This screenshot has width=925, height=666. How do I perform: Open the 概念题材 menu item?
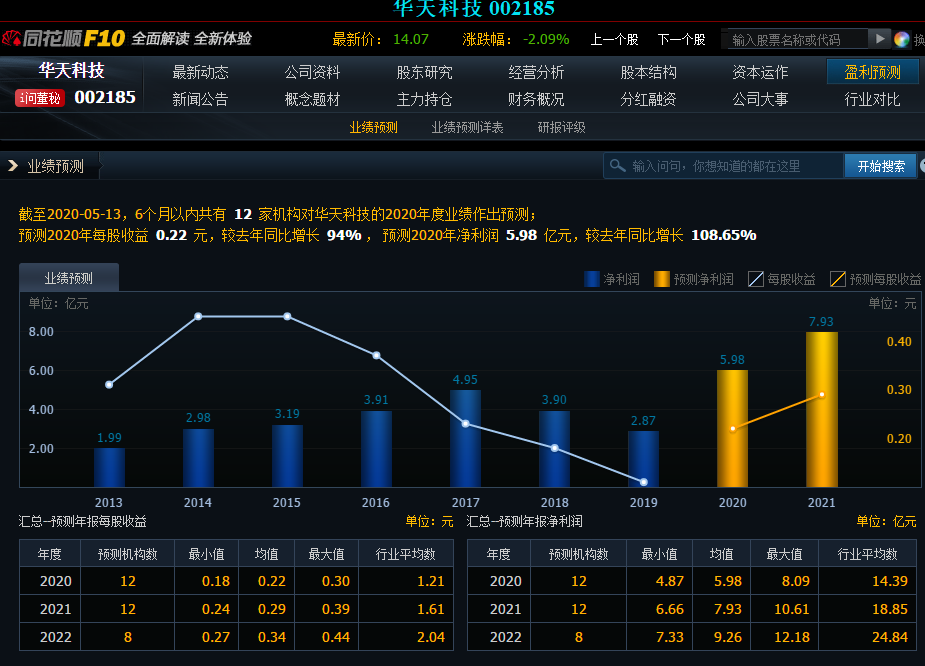pyautogui.click(x=312, y=99)
